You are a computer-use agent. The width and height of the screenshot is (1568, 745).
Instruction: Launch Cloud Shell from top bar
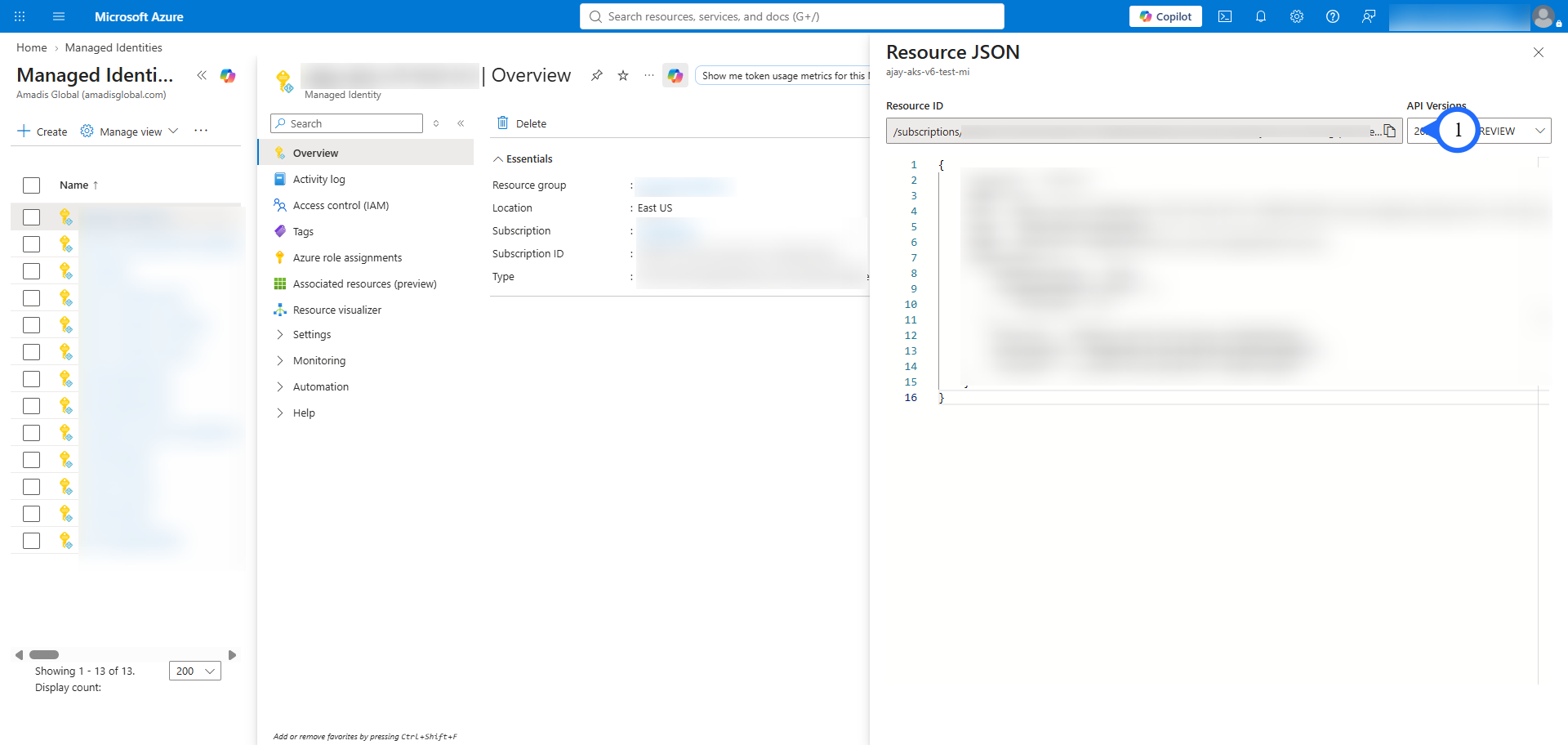[x=1225, y=16]
